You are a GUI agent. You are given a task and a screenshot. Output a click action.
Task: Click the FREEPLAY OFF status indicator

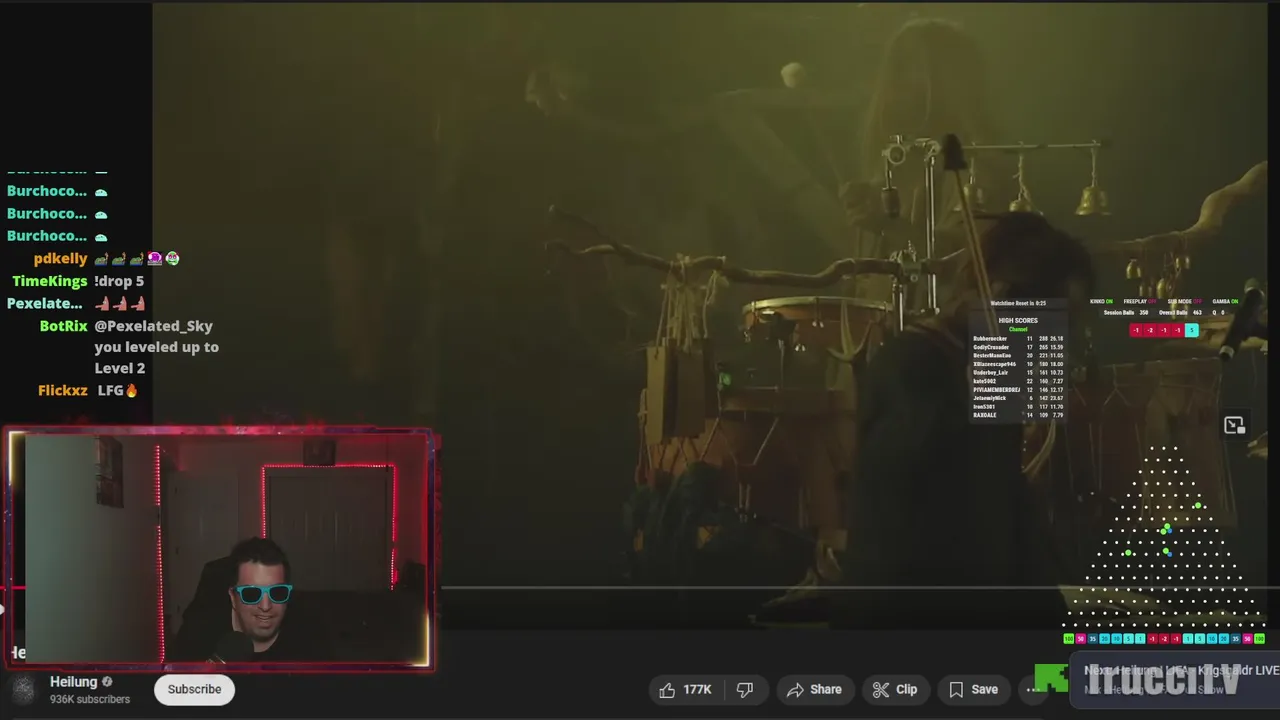1140,301
